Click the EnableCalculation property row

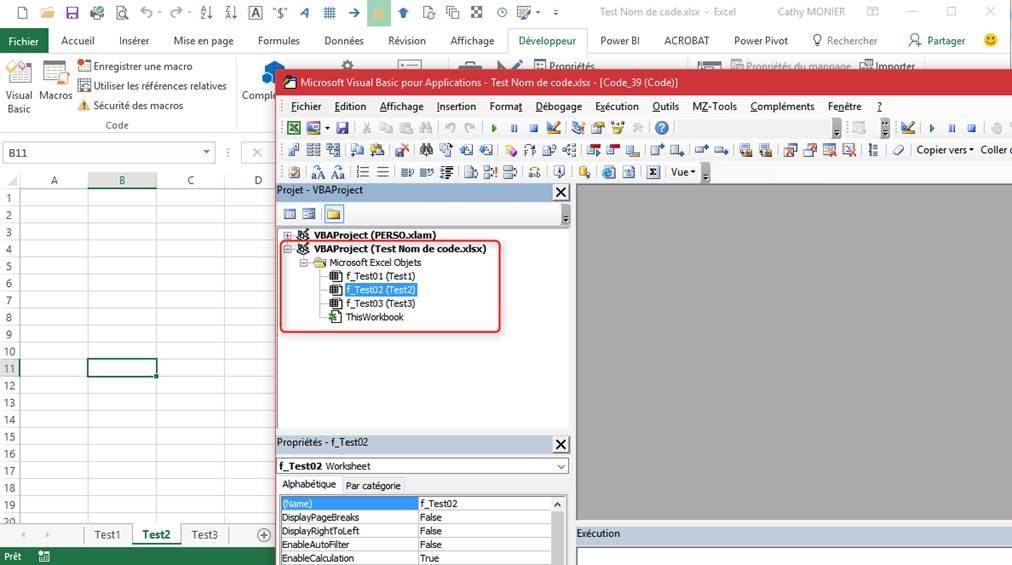pyautogui.click(x=416, y=559)
